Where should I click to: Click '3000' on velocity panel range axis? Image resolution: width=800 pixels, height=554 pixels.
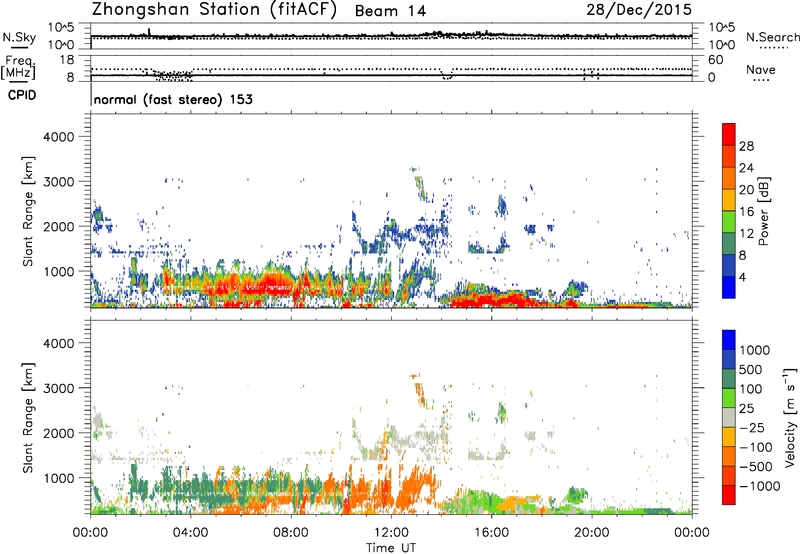coord(59,388)
